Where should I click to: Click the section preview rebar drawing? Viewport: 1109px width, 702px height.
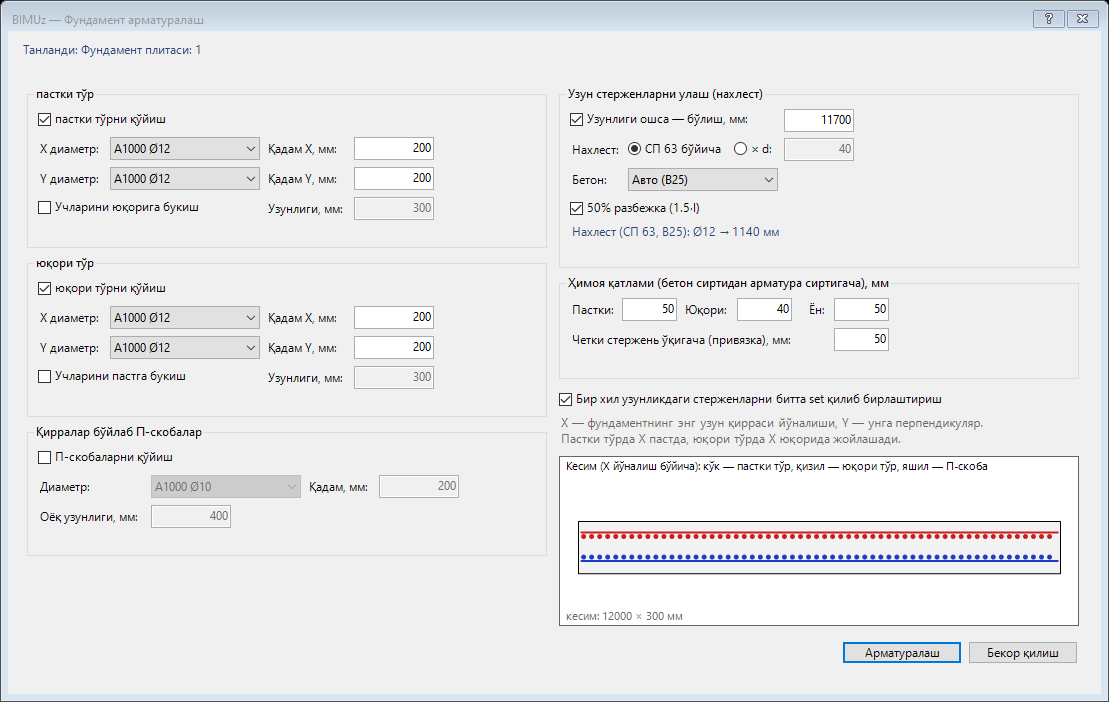pyautogui.click(x=819, y=547)
